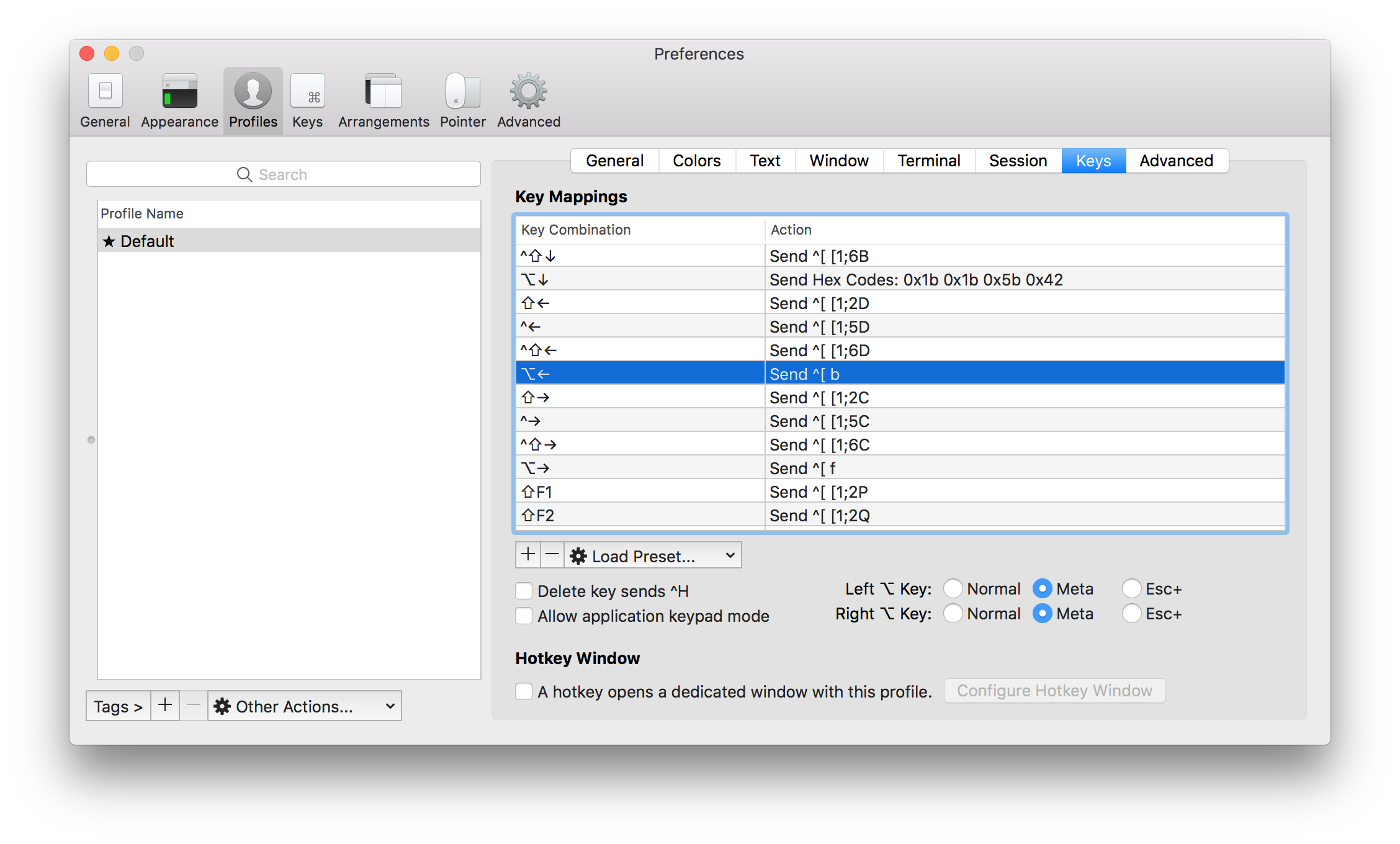Select the Send ^[ f mapping row
The width and height of the screenshot is (1400, 844).
900,468
